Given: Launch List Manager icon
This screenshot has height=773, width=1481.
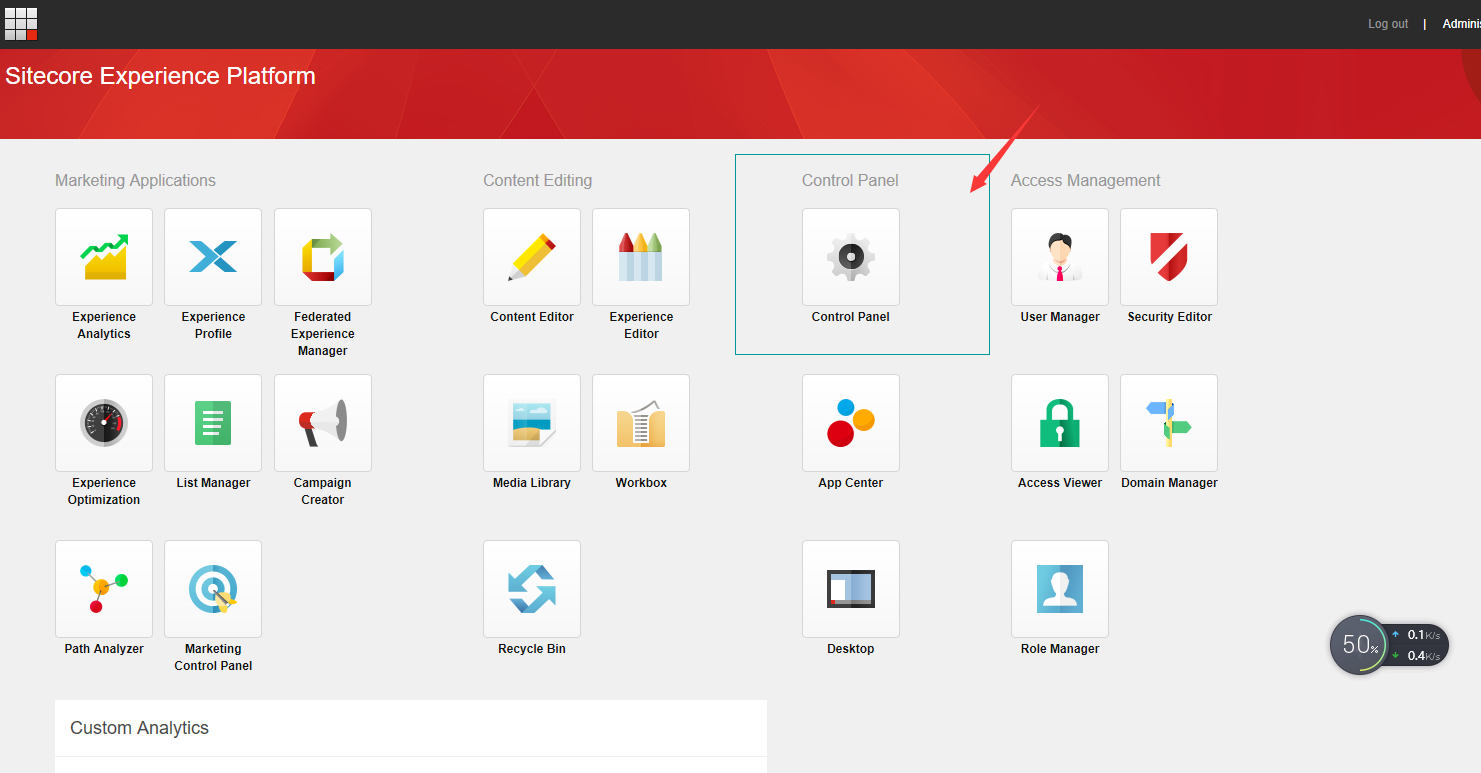Looking at the screenshot, I should [x=213, y=423].
